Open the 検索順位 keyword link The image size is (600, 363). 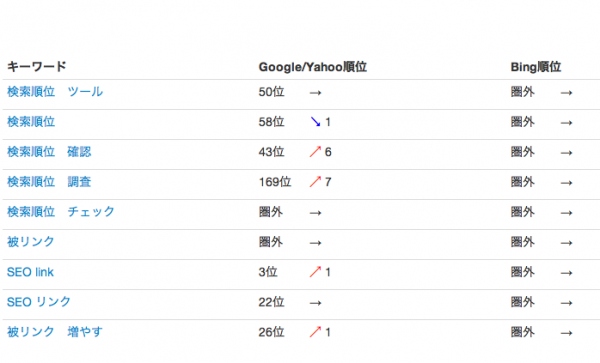point(31,122)
